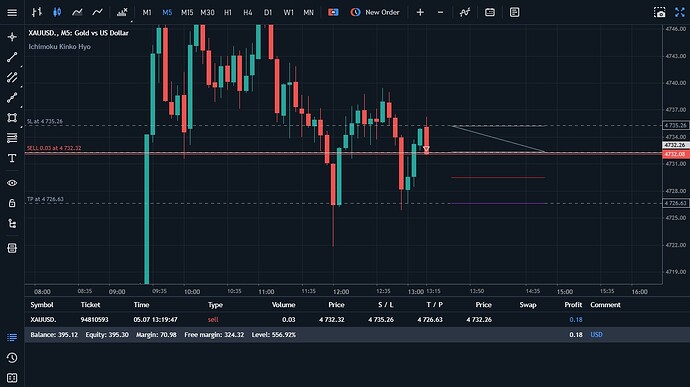Open the trade history clock icon
This screenshot has height=387, width=690.
(x=12, y=358)
